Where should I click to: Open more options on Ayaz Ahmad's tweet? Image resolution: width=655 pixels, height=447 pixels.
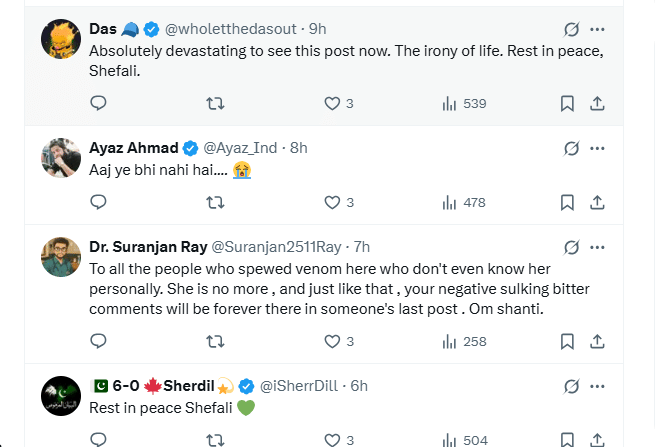tap(598, 148)
